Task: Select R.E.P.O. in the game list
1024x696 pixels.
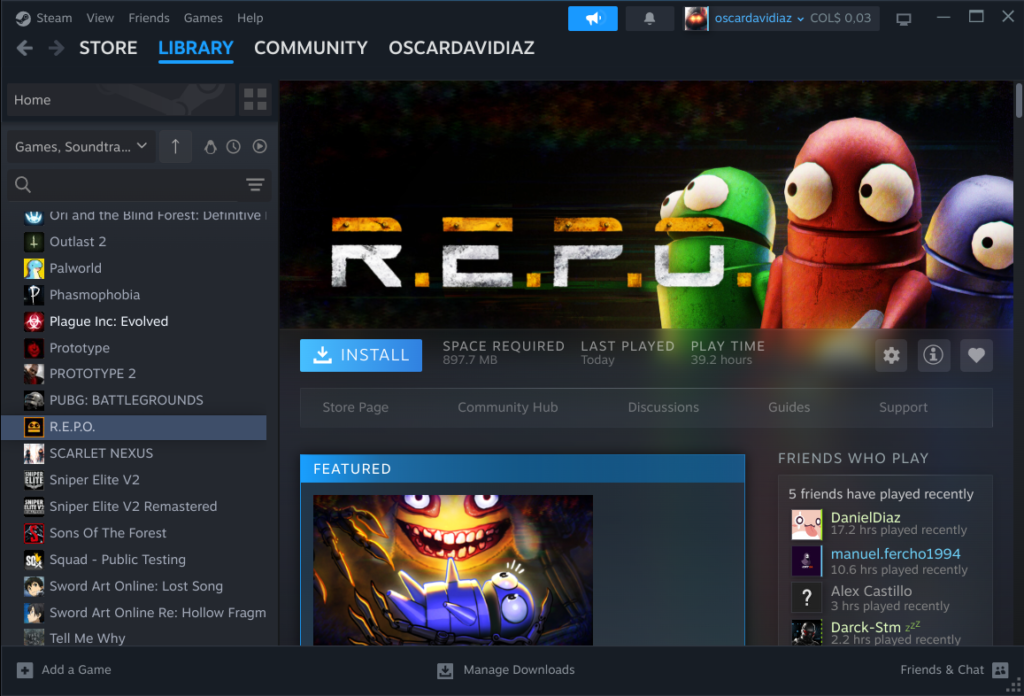Action: click(134, 427)
